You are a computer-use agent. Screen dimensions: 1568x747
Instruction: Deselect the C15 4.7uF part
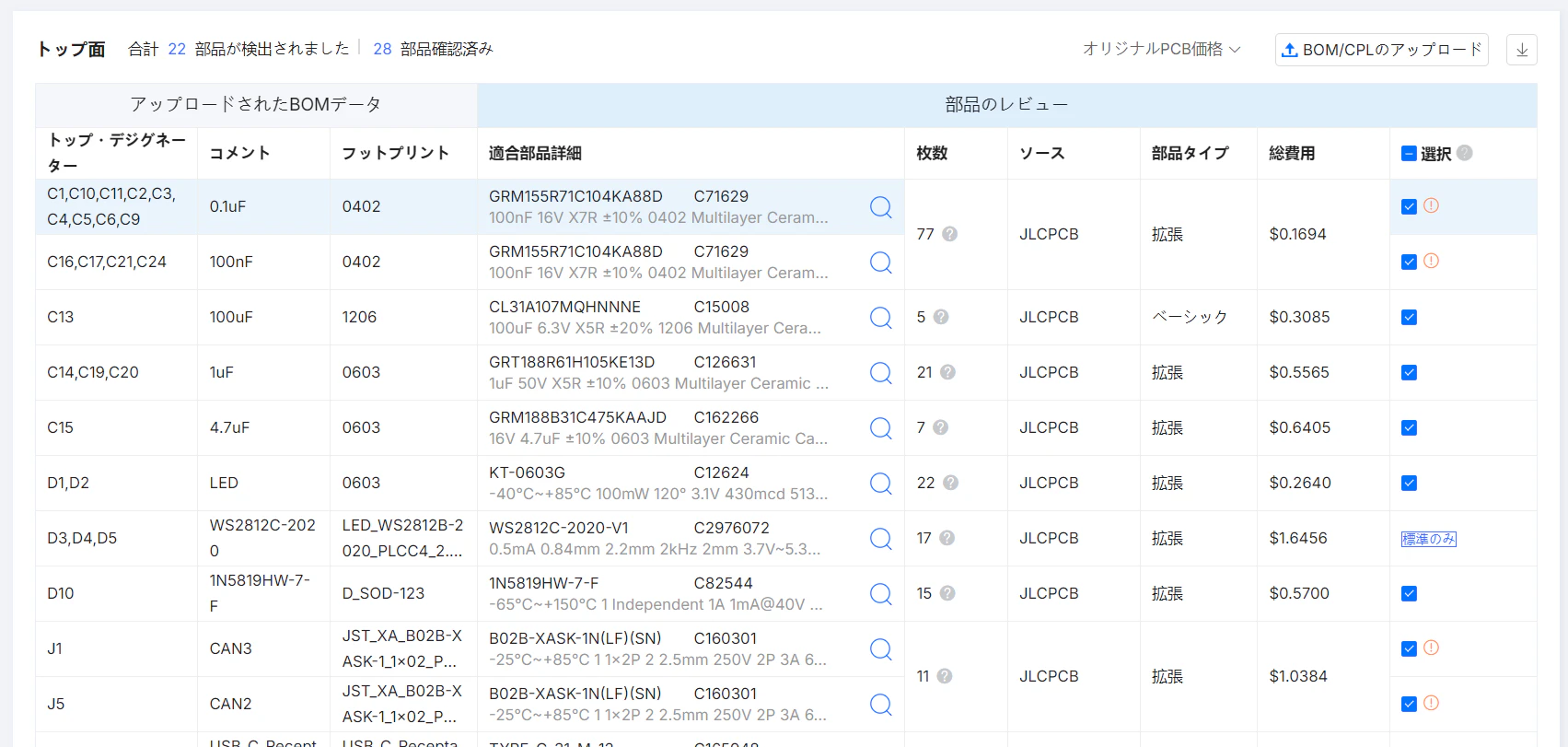(1409, 427)
